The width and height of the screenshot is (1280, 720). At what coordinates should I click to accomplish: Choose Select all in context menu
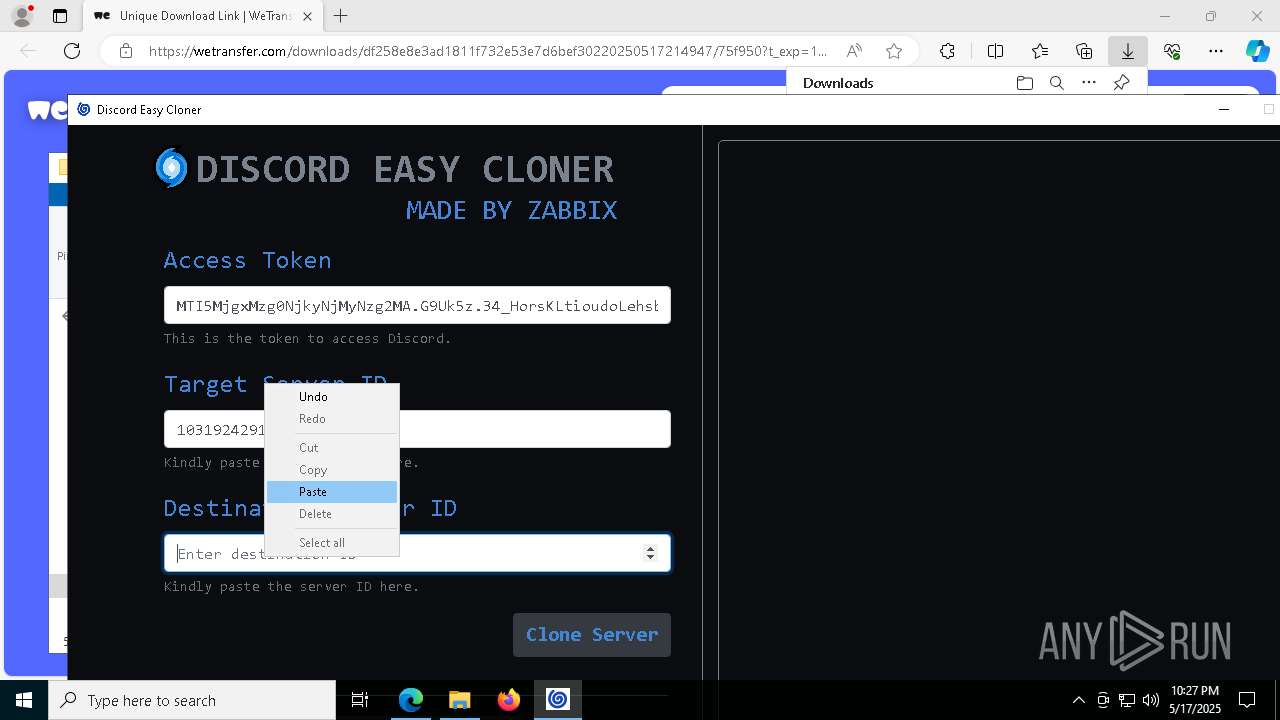click(332, 543)
